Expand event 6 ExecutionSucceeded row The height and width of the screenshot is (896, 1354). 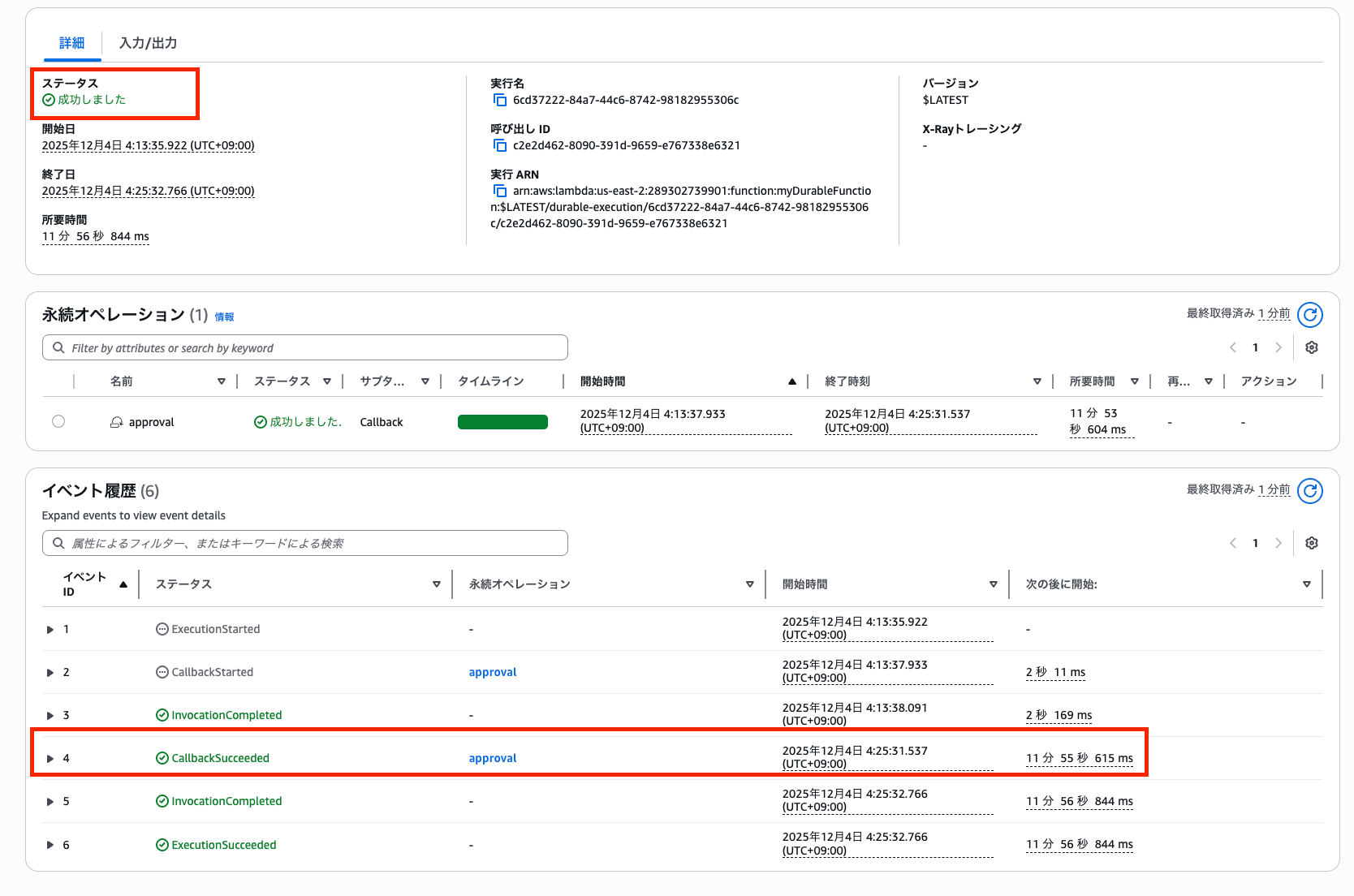50,845
